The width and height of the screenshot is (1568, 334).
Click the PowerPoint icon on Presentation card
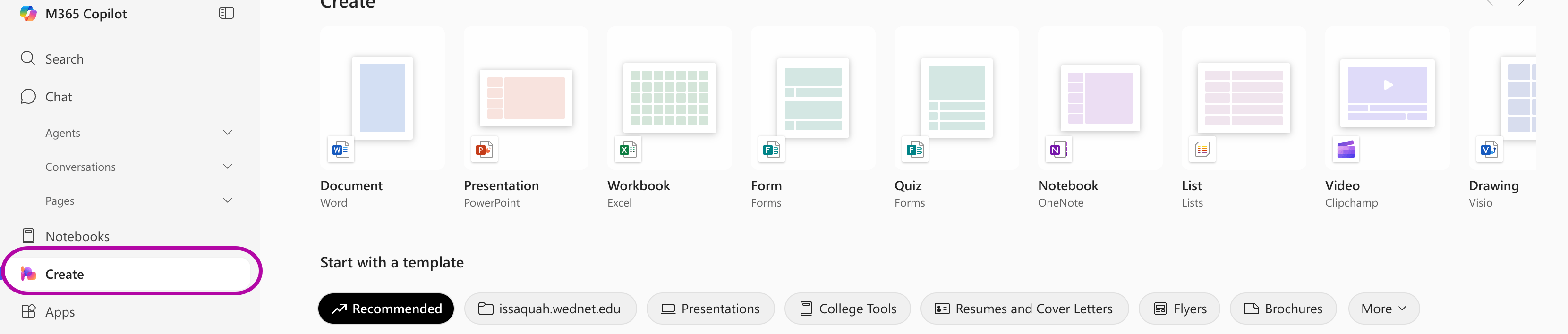[x=484, y=149]
